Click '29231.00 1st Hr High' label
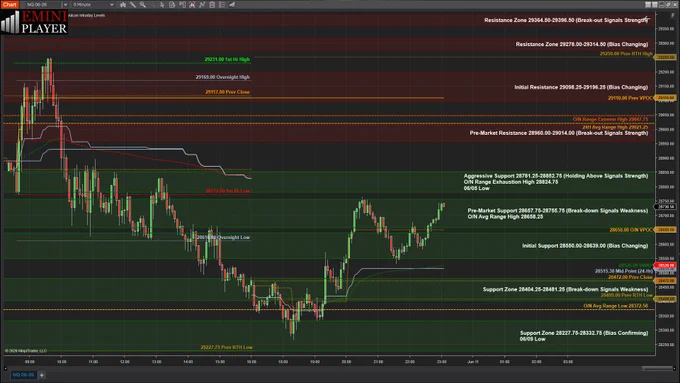Viewport: 680px width, 383px height. [227, 59]
